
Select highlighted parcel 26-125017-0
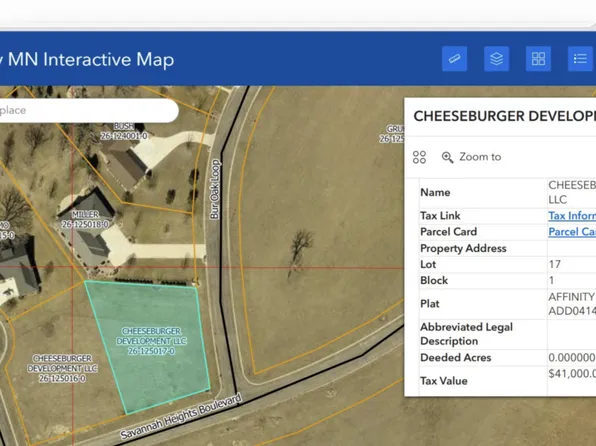(x=151, y=341)
